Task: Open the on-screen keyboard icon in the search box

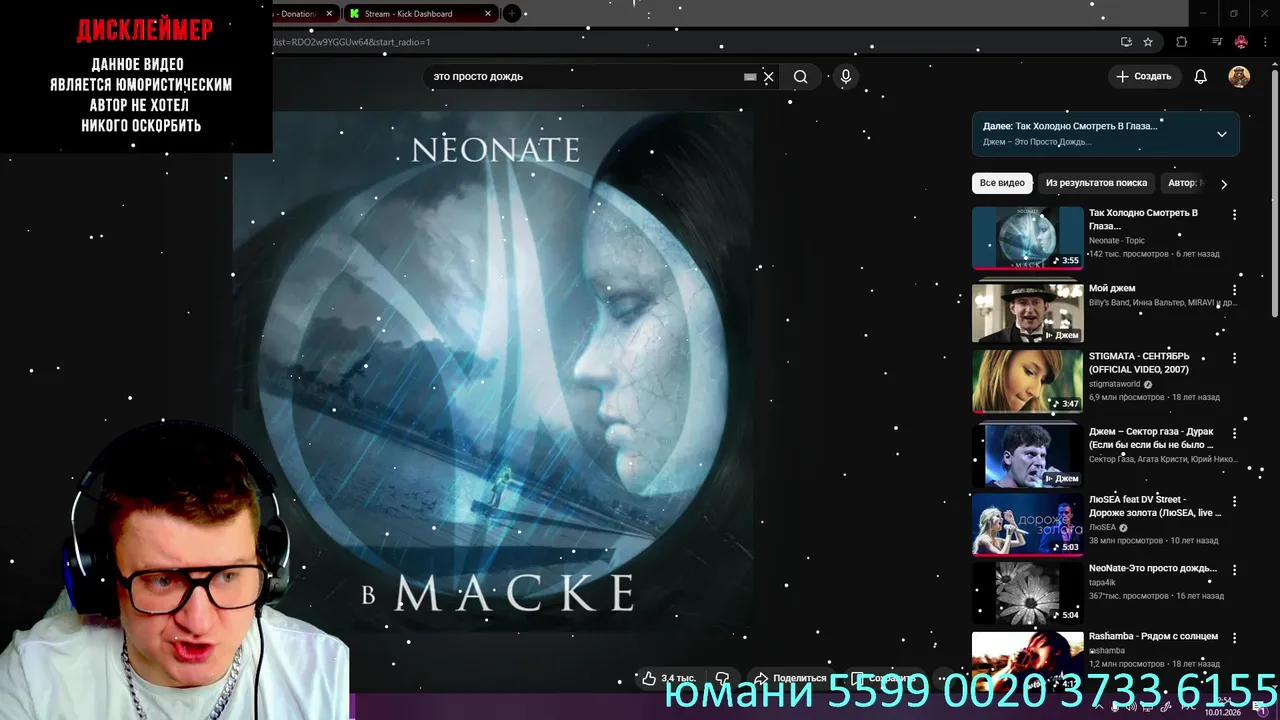Action: (x=750, y=77)
